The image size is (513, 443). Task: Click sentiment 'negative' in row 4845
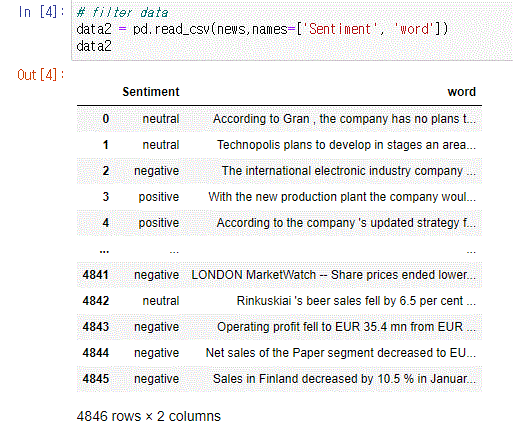pos(156,379)
